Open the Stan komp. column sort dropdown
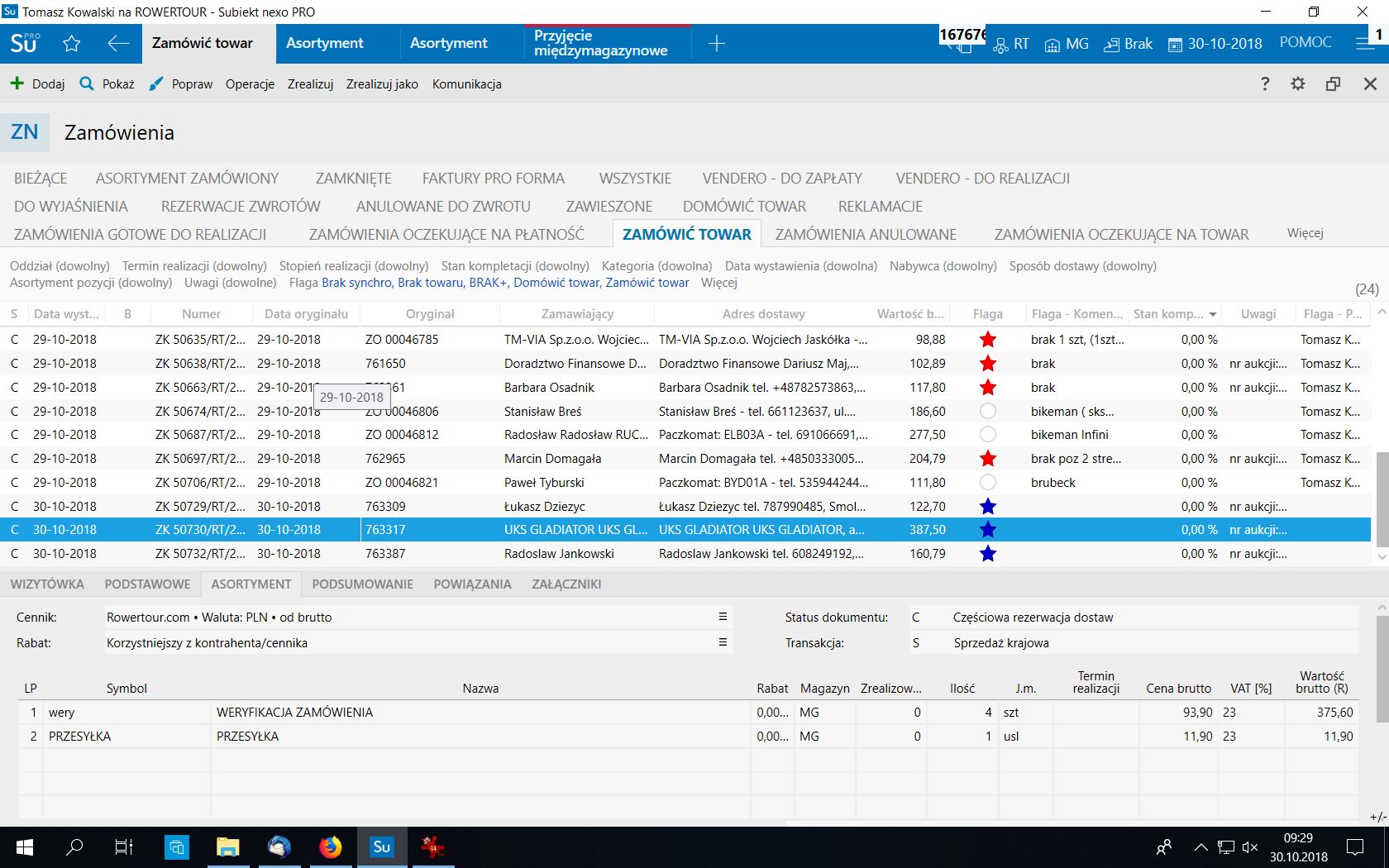This screenshot has width=1389, height=868. click(1213, 314)
